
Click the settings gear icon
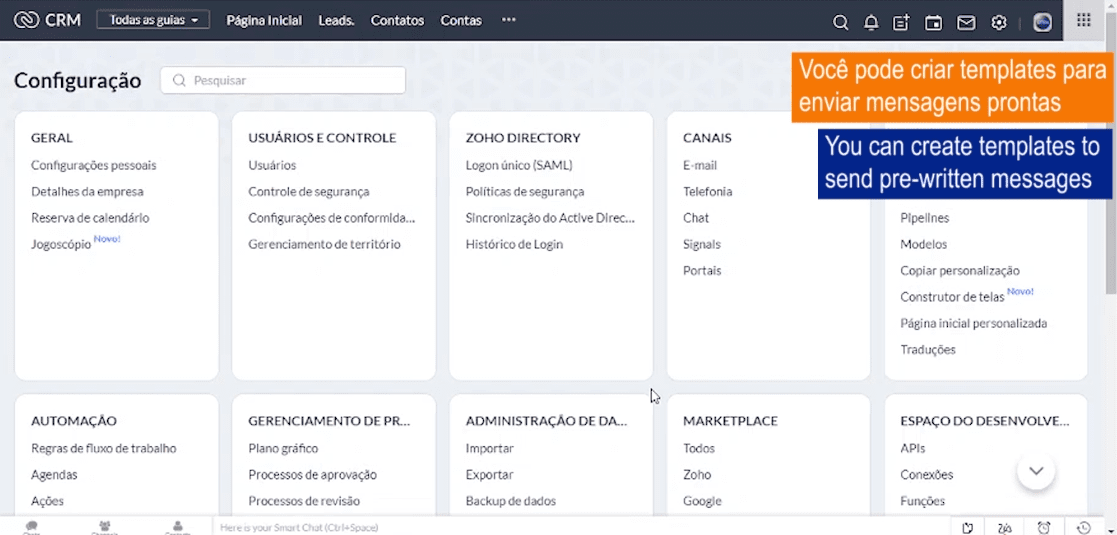click(999, 22)
